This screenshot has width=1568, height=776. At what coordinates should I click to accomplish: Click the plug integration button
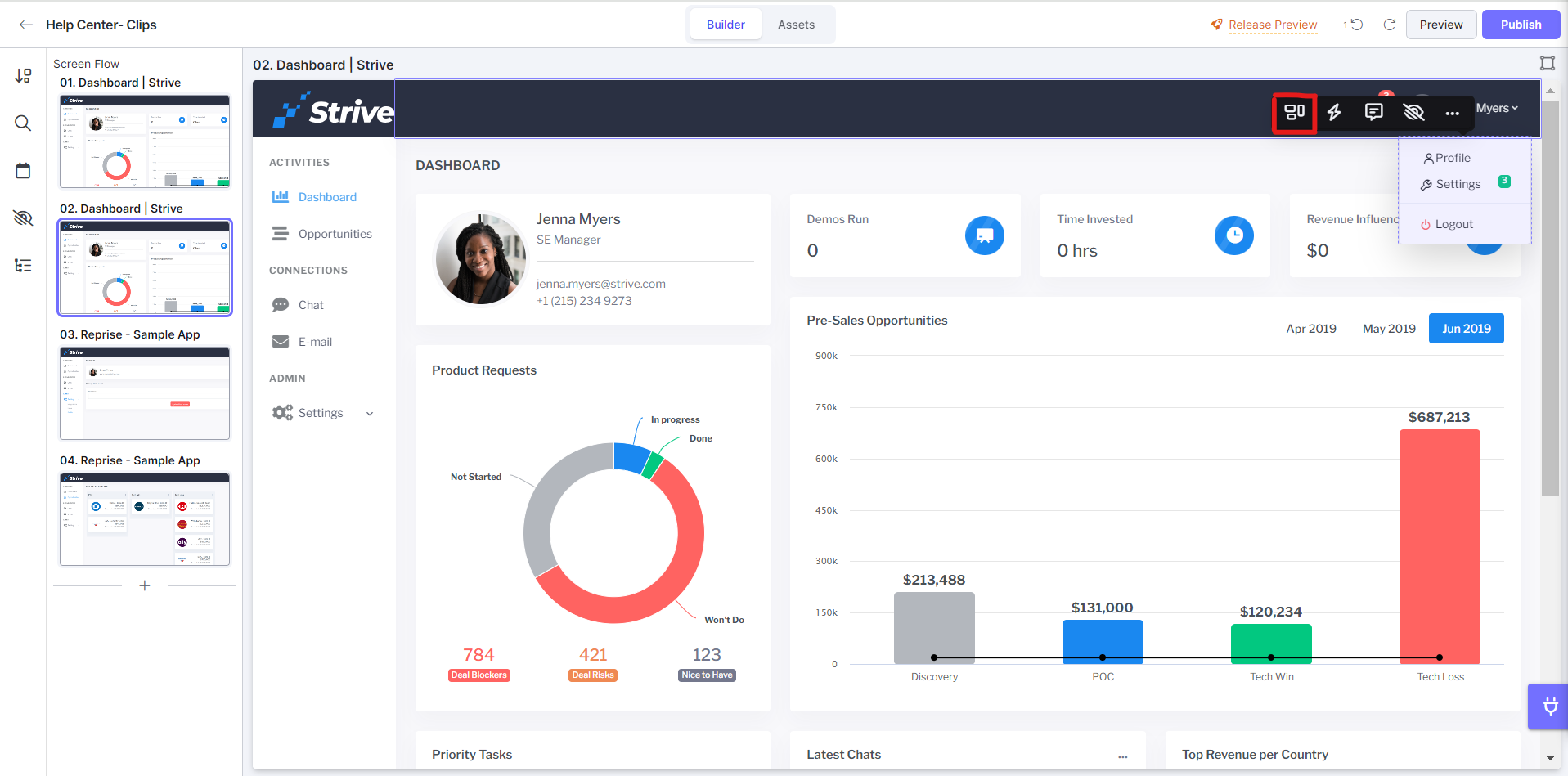pos(1549,706)
